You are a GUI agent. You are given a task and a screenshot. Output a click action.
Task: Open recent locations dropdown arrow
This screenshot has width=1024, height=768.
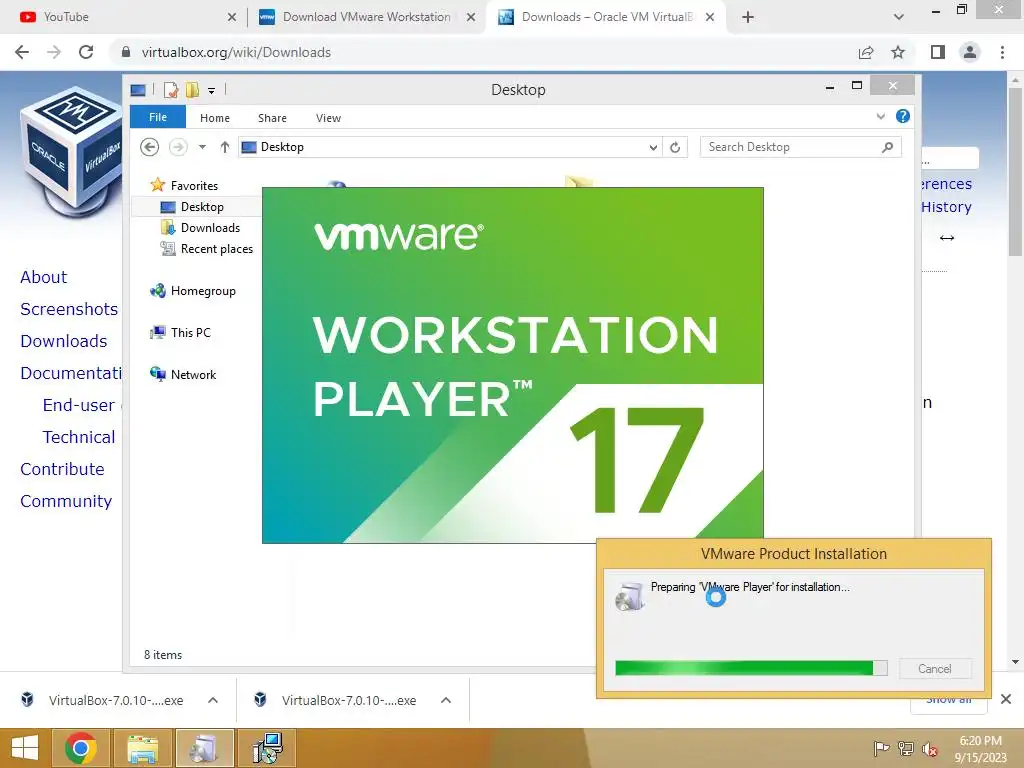pyautogui.click(x=202, y=147)
